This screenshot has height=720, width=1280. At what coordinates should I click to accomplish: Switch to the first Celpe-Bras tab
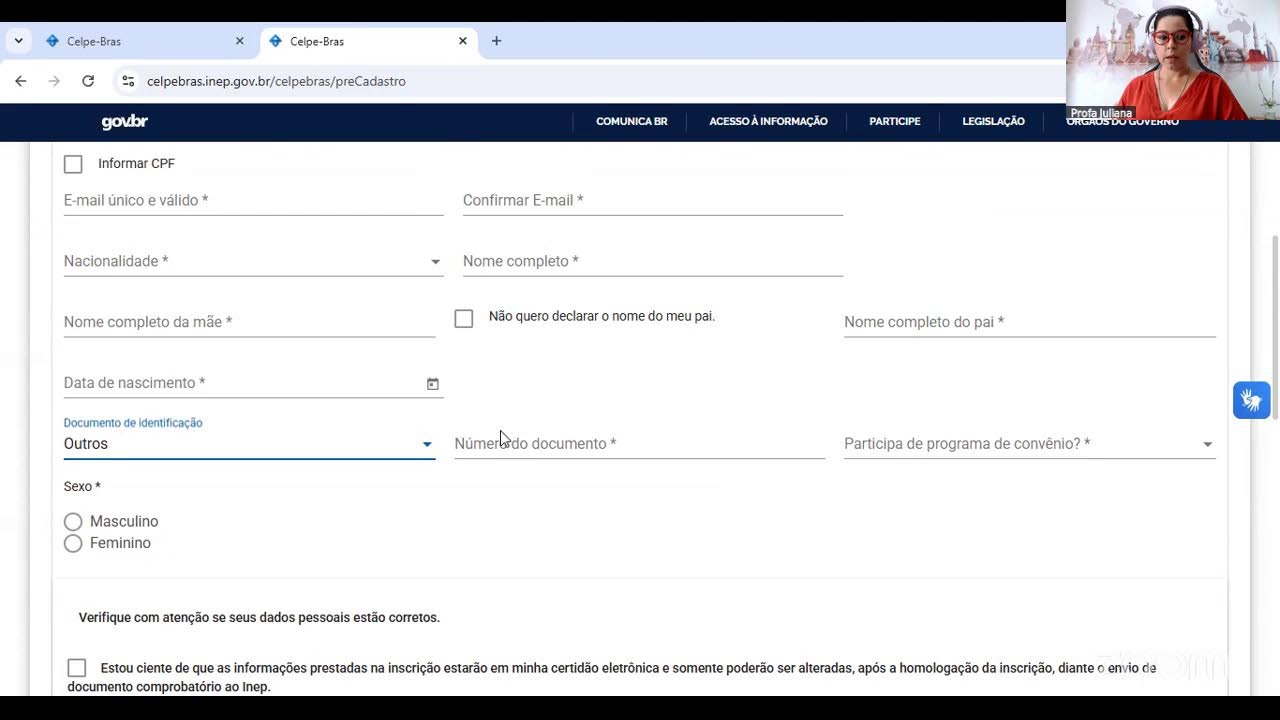click(145, 41)
